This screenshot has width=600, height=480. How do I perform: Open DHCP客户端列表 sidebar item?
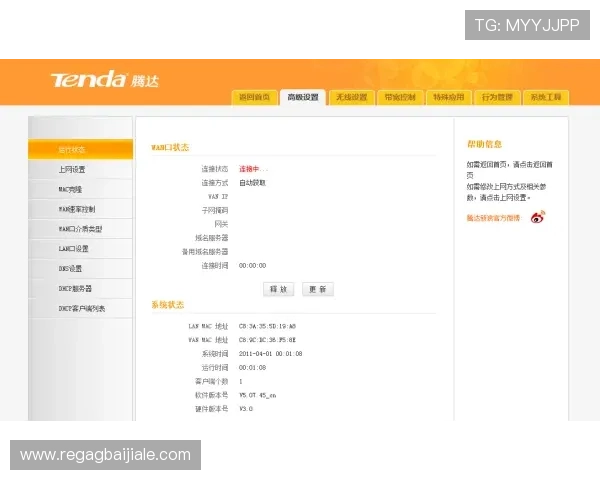click(x=81, y=309)
